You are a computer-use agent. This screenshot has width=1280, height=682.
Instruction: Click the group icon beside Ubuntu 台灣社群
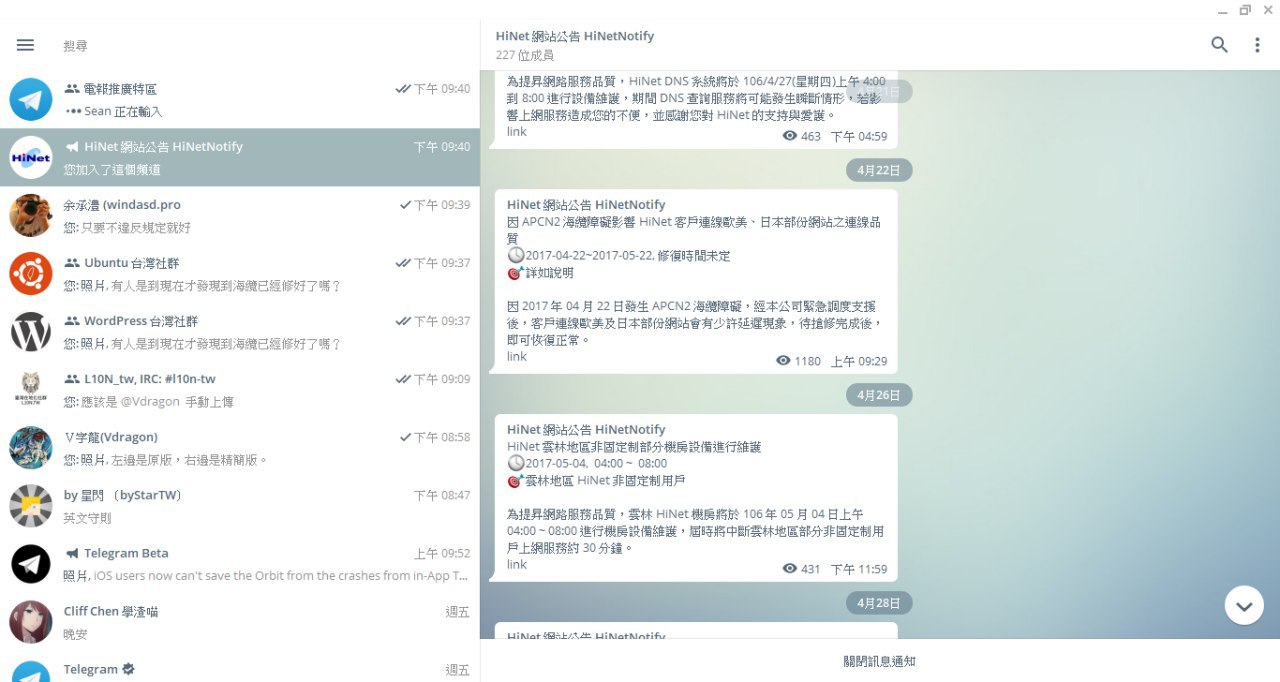72,263
